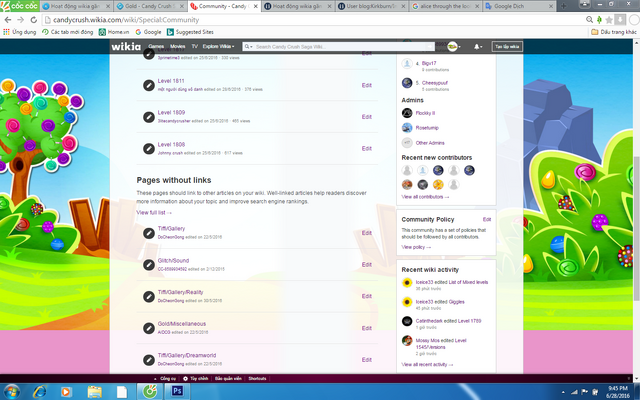Open the Windows Start button
The width and height of the screenshot is (640, 400).
(x=11, y=391)
